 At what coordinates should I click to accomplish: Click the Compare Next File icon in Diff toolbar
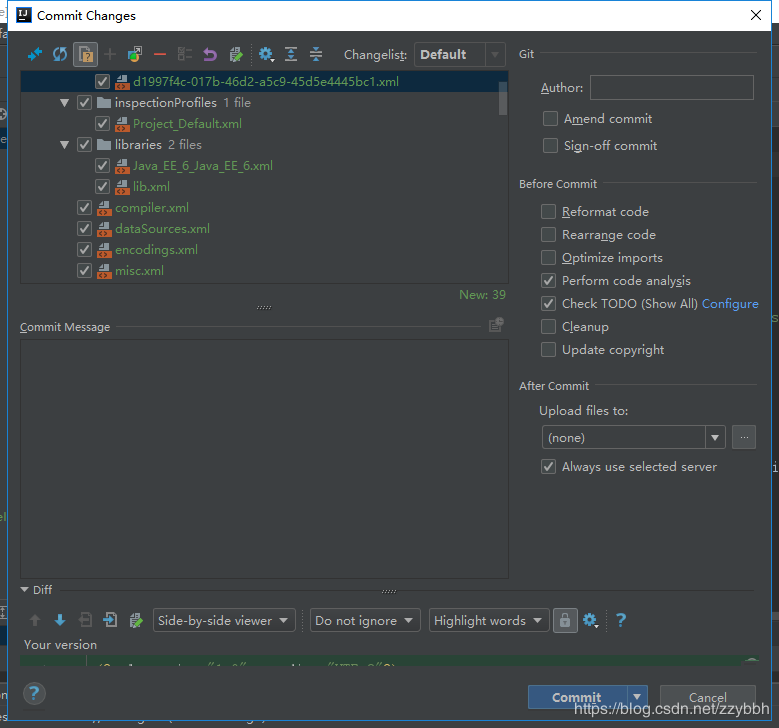pos(110,620)
